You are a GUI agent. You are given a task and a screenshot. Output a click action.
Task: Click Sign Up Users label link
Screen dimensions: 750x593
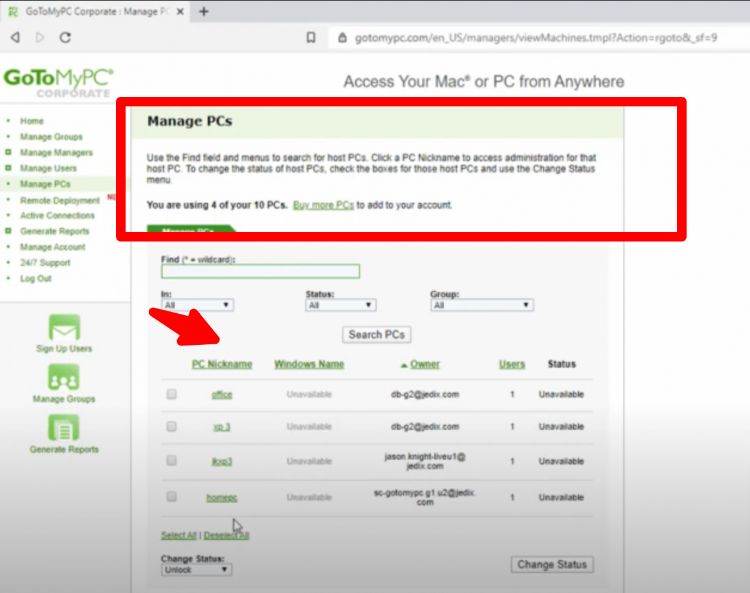[64, 349]
